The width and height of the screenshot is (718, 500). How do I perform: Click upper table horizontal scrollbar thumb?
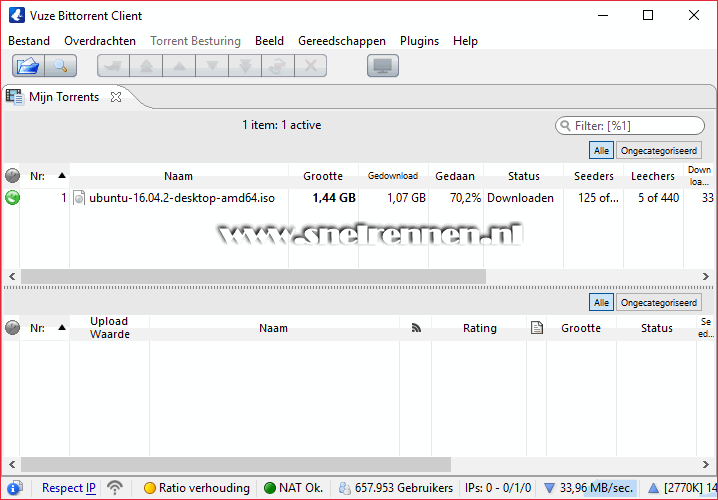(x=253, y=276)
